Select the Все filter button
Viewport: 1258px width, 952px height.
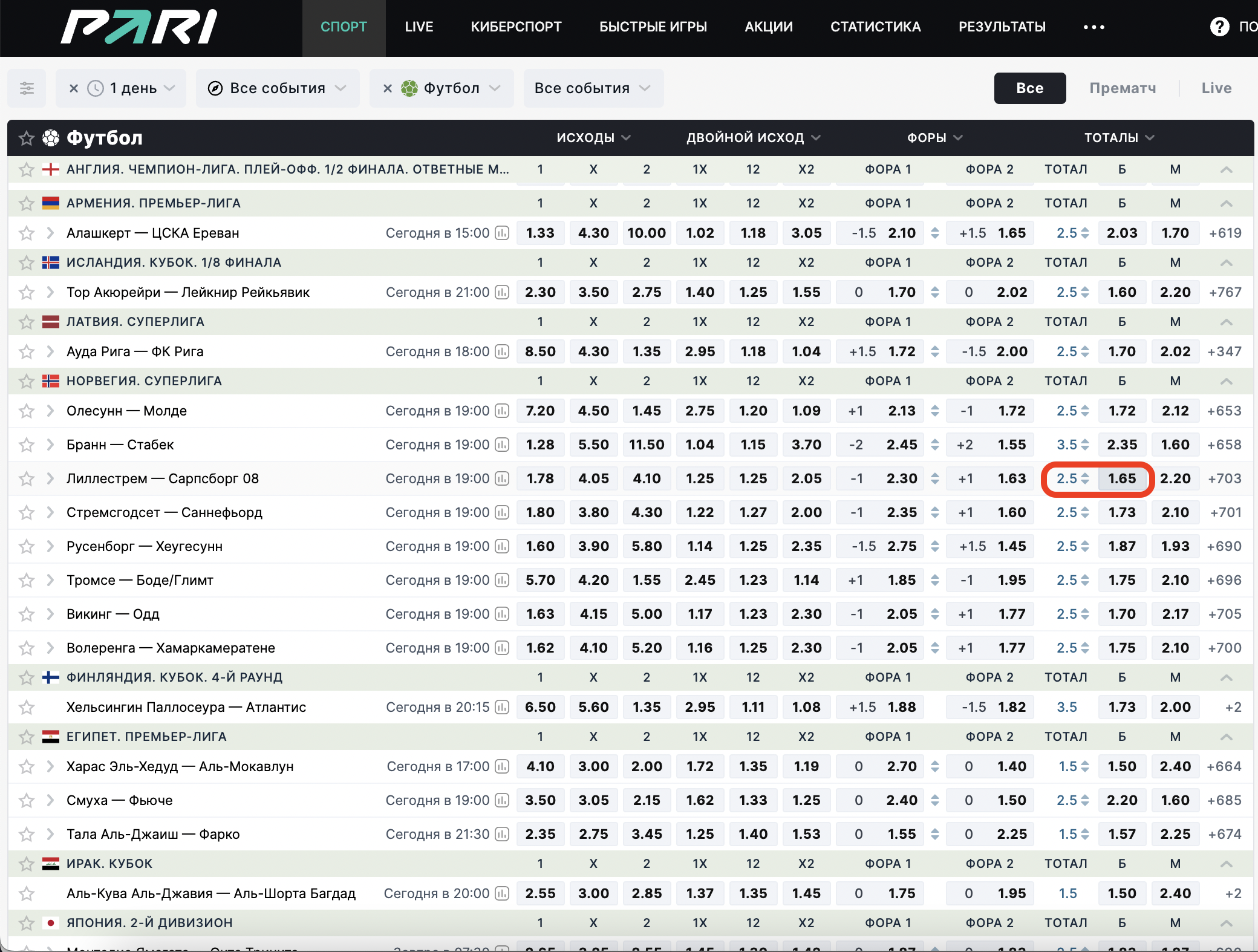[x=1030, y=88]
